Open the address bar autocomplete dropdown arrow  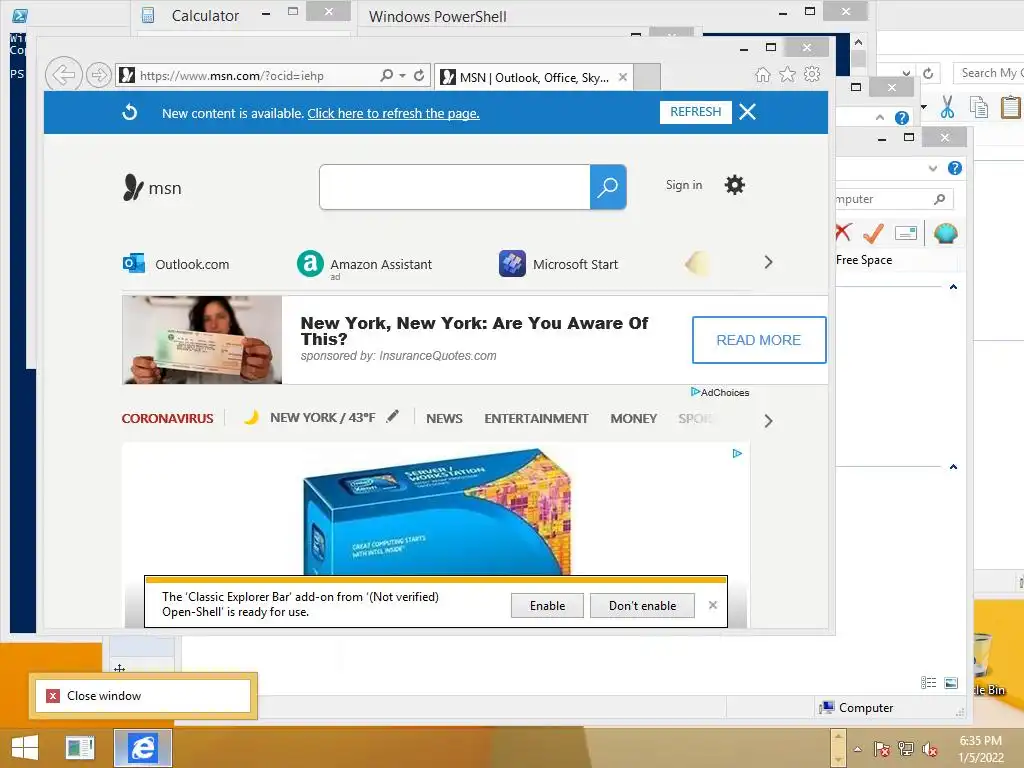click(x=402, y=76)
